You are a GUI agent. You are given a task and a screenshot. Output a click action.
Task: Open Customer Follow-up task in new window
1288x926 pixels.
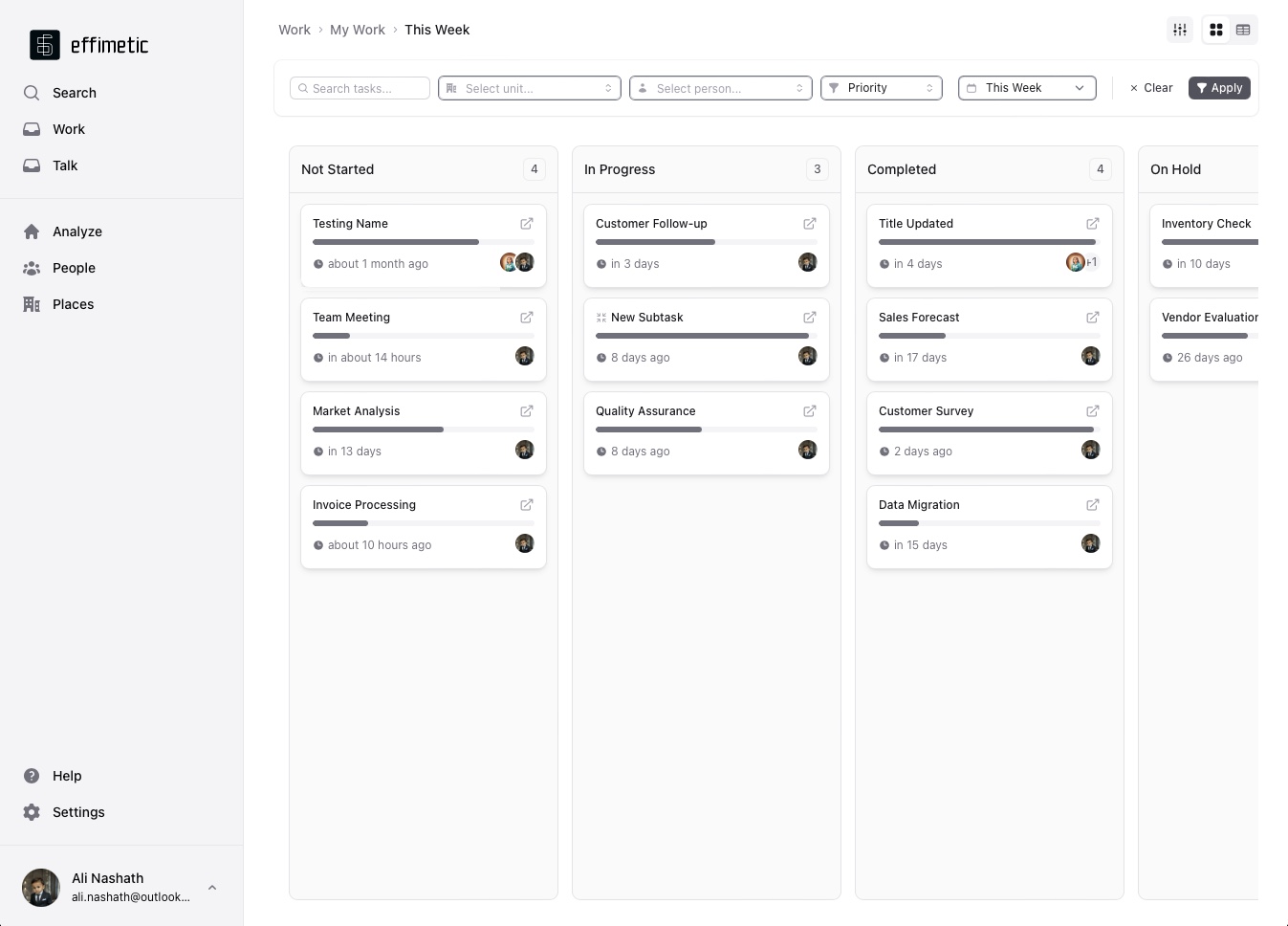[x=809, y=224]
